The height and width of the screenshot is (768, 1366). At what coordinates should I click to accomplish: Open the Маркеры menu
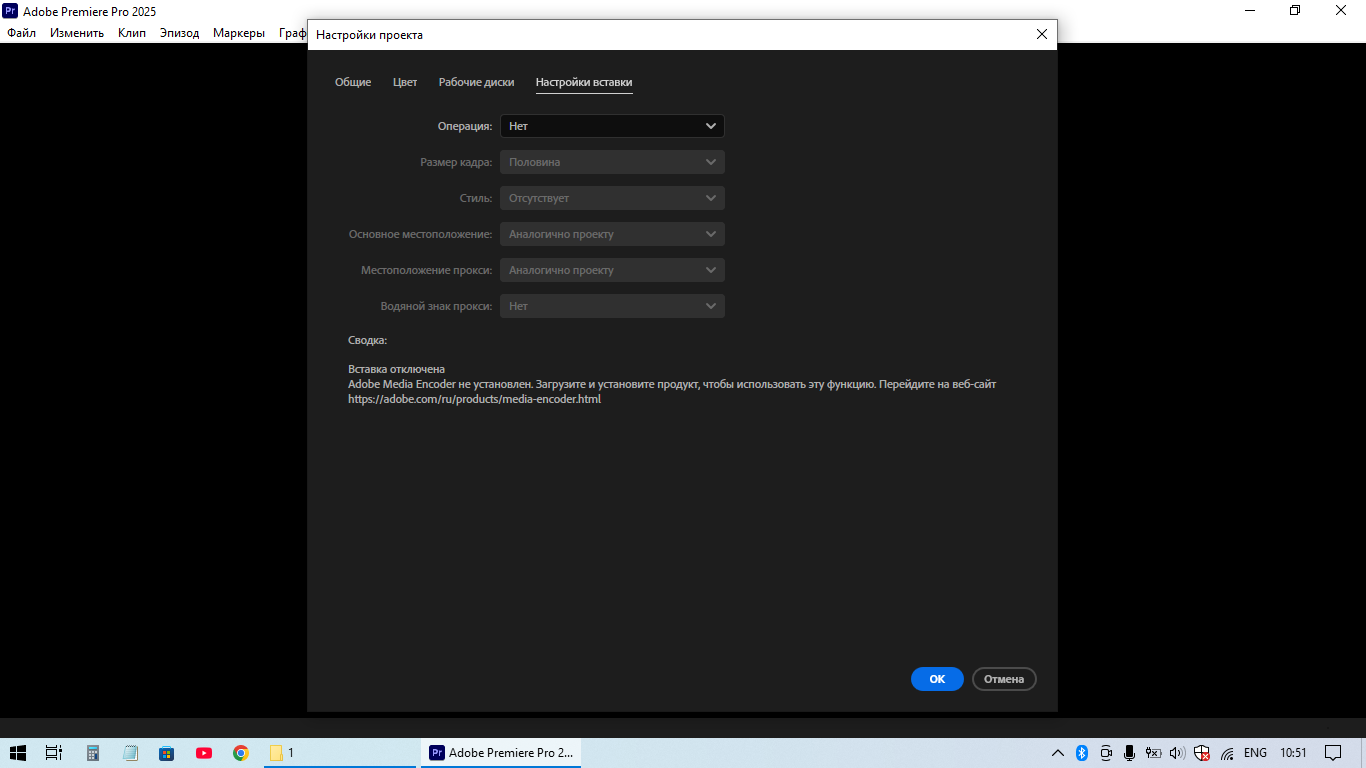click(x=239, y=33)
